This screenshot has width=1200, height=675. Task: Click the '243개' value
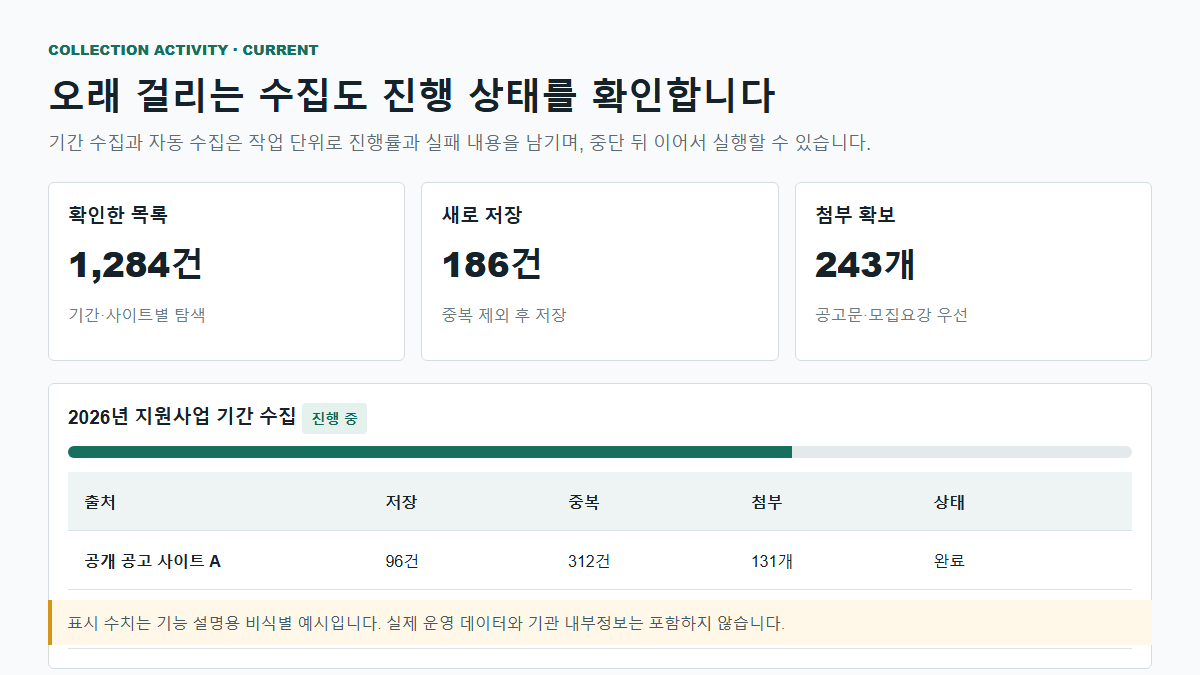[865, 264]
